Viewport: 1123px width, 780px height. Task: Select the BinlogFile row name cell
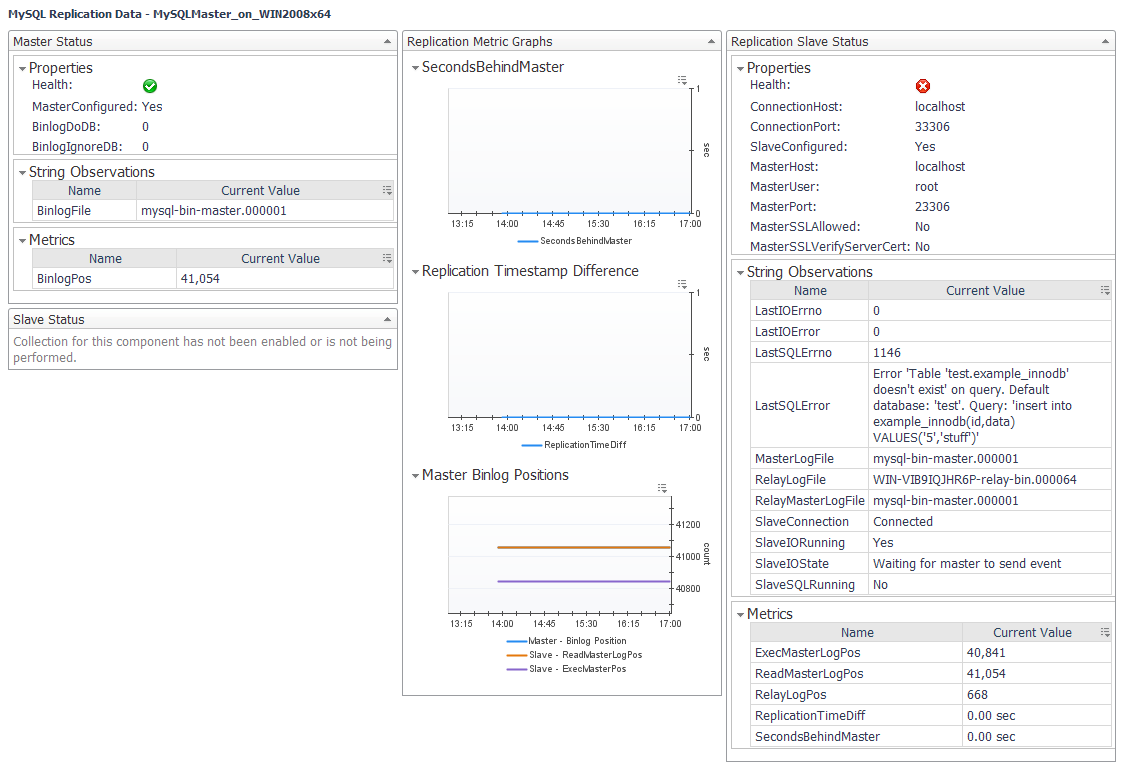[85, 211]
